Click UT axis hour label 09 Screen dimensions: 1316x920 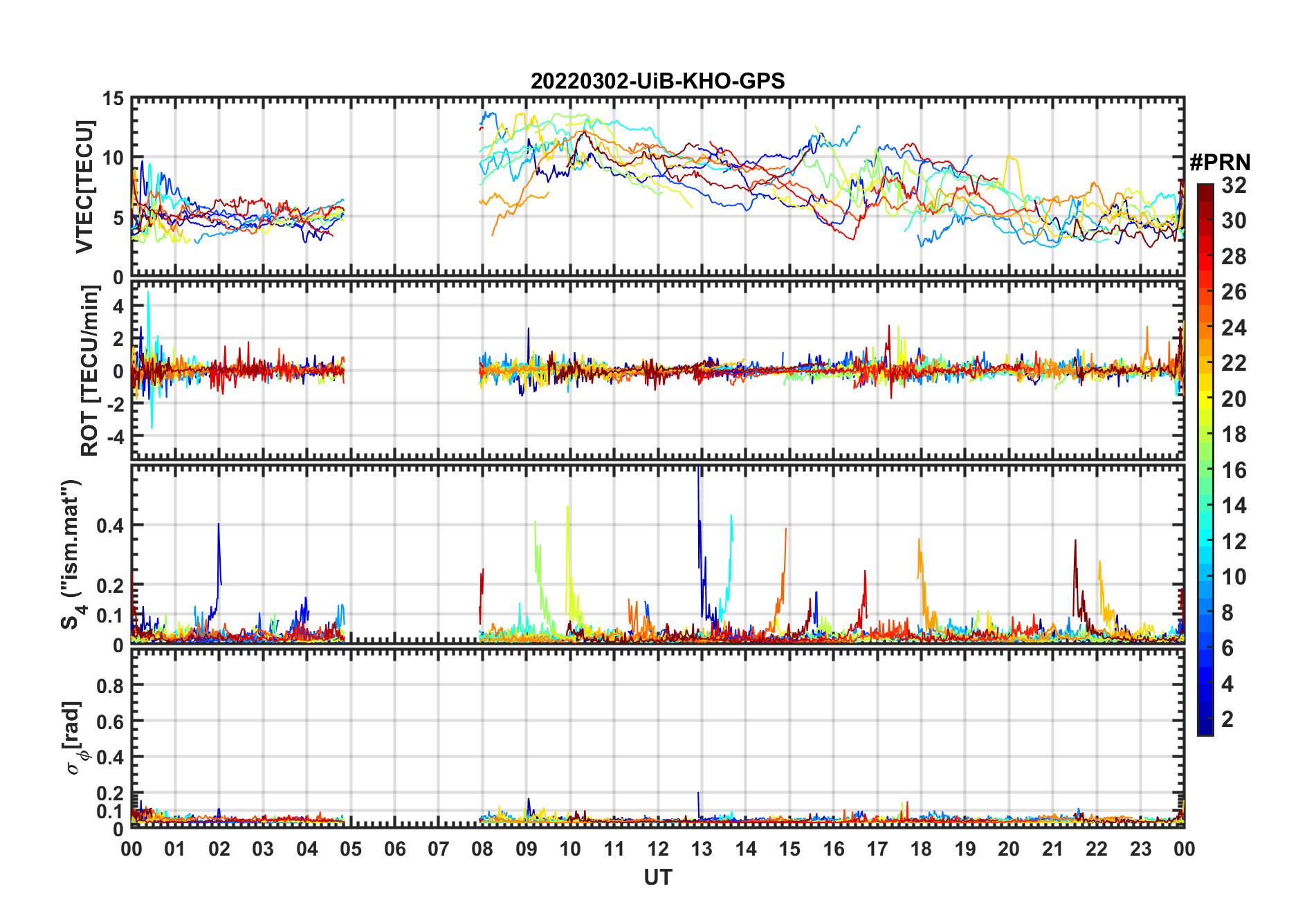pyautogui.click(x=527, y=849)
